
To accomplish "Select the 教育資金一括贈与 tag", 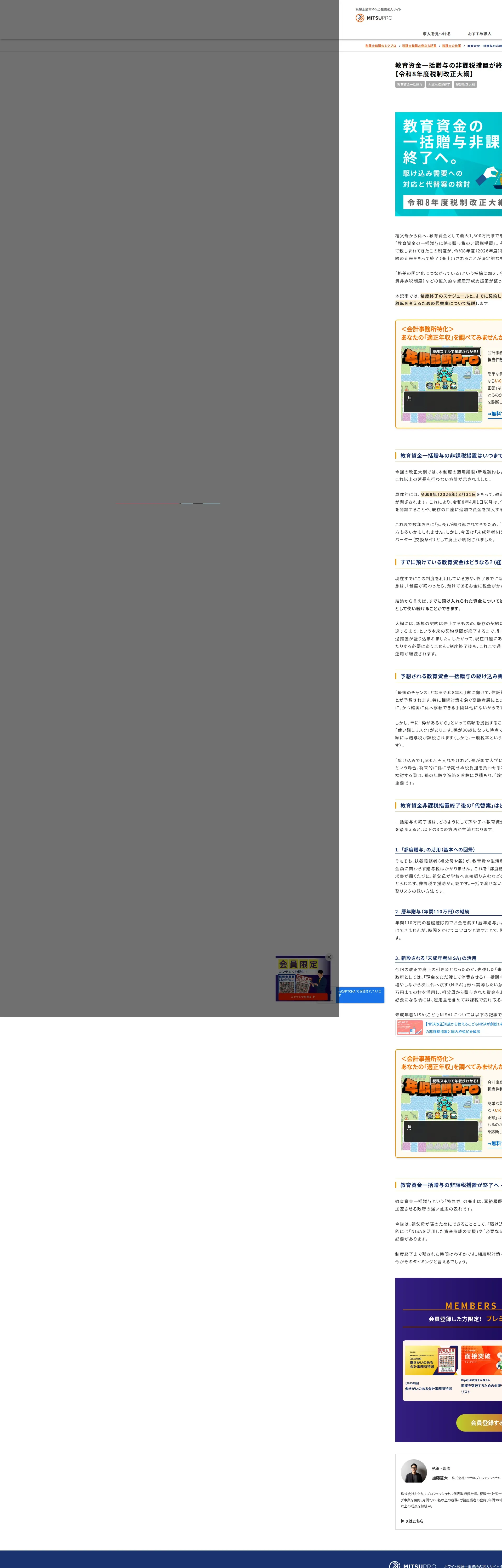I will coord(409,85).
